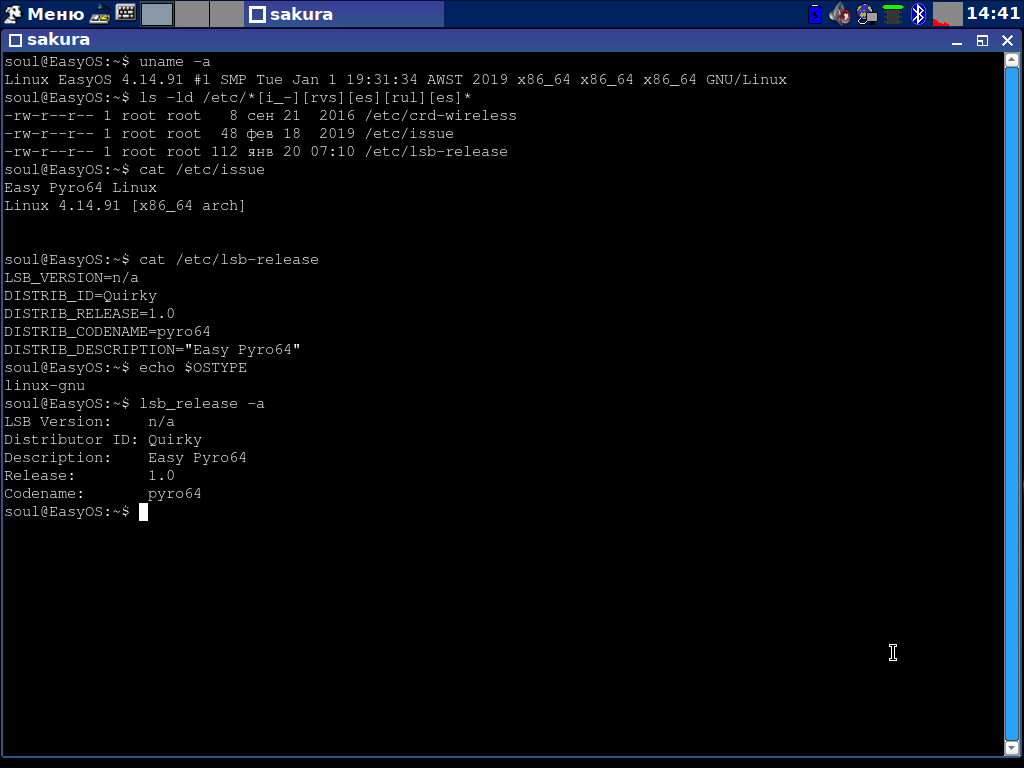The width and height of the screenshot is (1024, 768).
Task: Click the 14:41 clock
Action: click(x=993, y=13)
